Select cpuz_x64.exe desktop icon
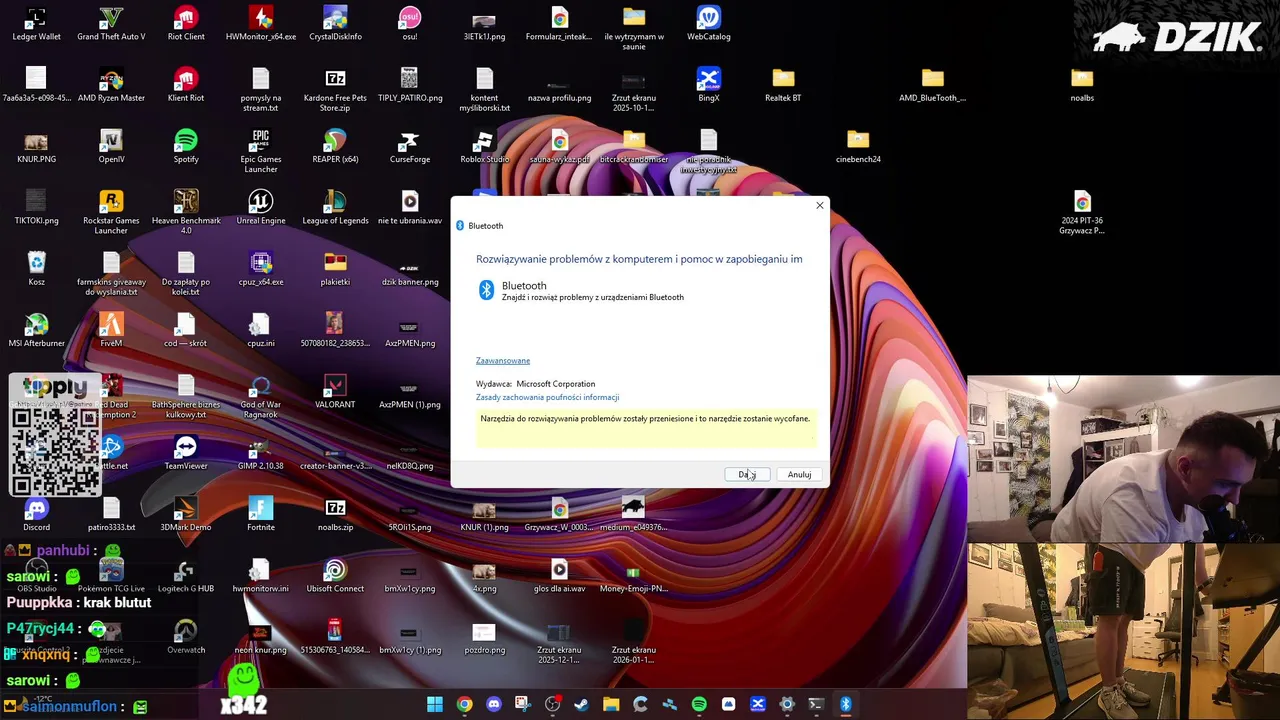 (261, 269)
